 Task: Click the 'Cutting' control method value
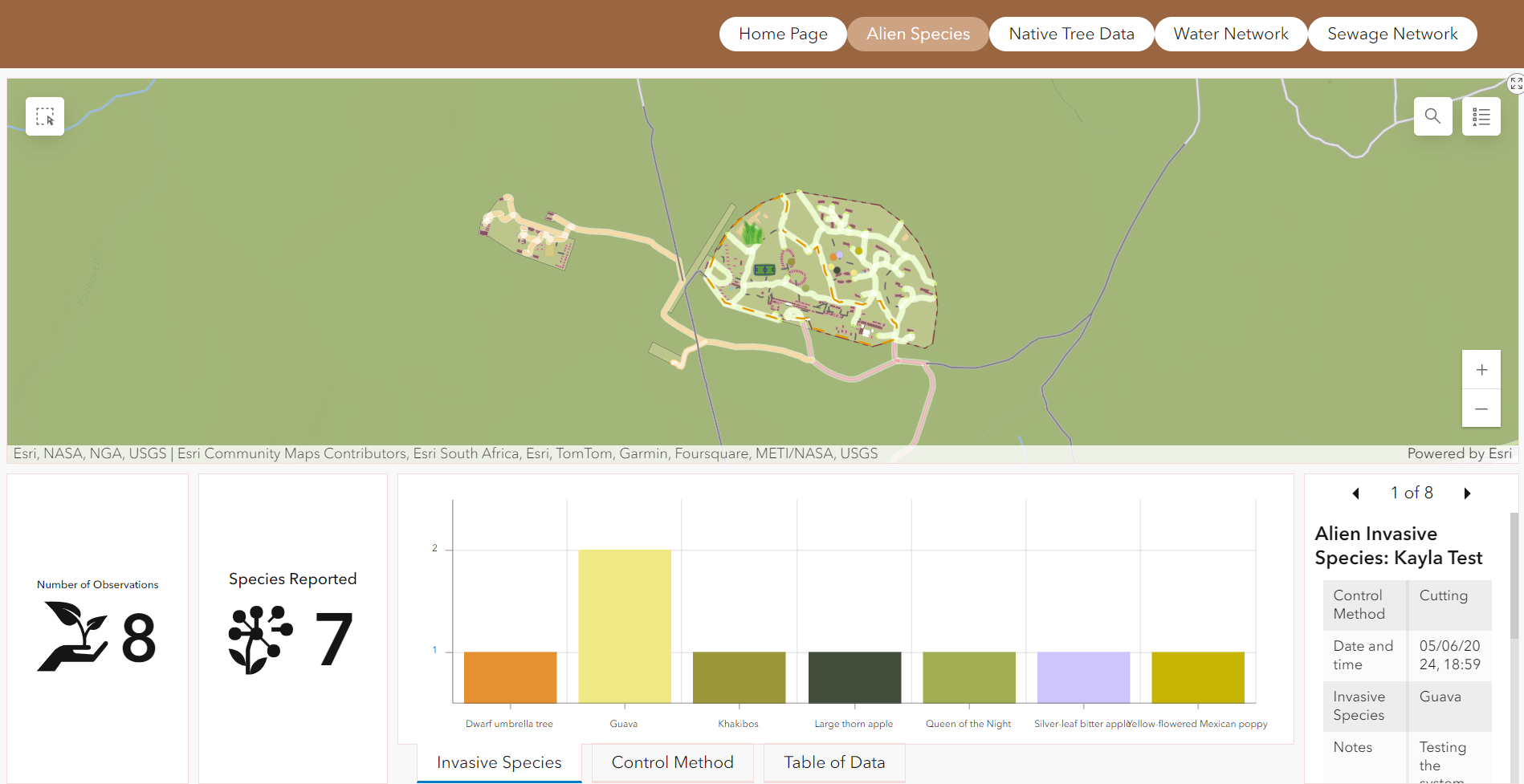pos(1444,595)
